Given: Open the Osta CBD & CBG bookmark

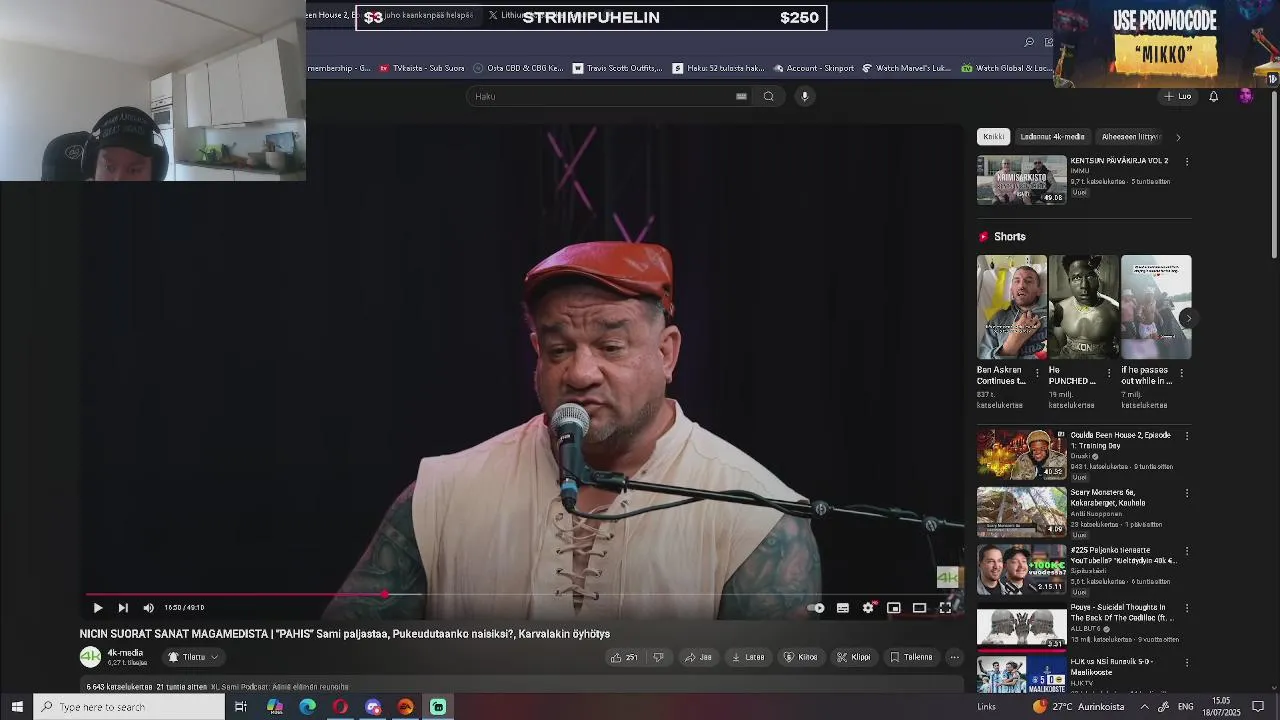Looking at the screenshot, I should click(x=518, y=68).
